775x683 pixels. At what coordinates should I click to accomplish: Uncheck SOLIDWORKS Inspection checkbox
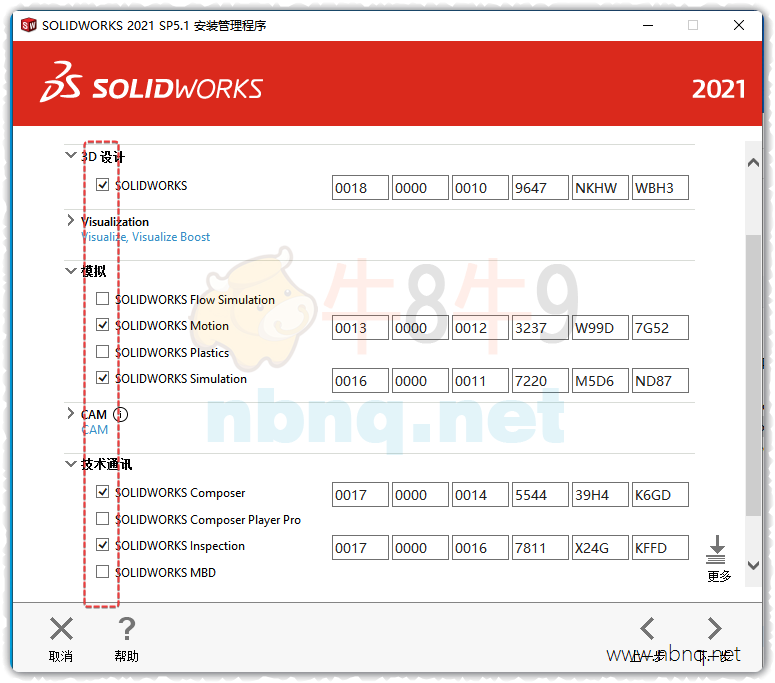click(x=102, y=545)
